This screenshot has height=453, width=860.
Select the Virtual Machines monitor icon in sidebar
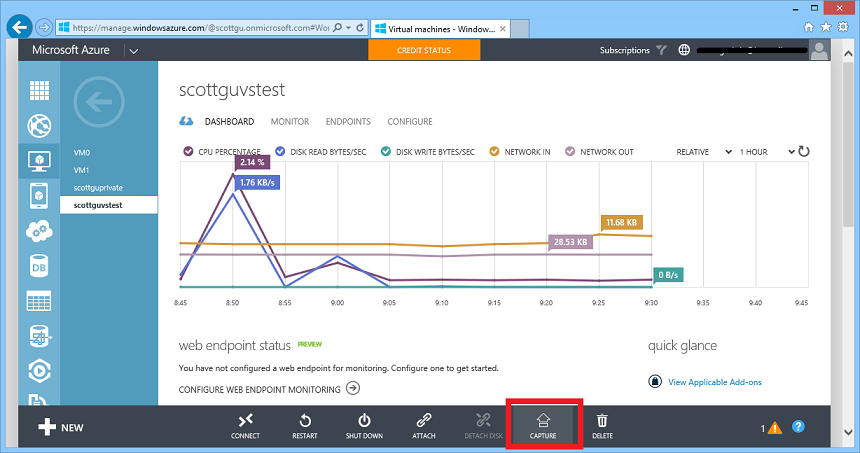(39, 161)
